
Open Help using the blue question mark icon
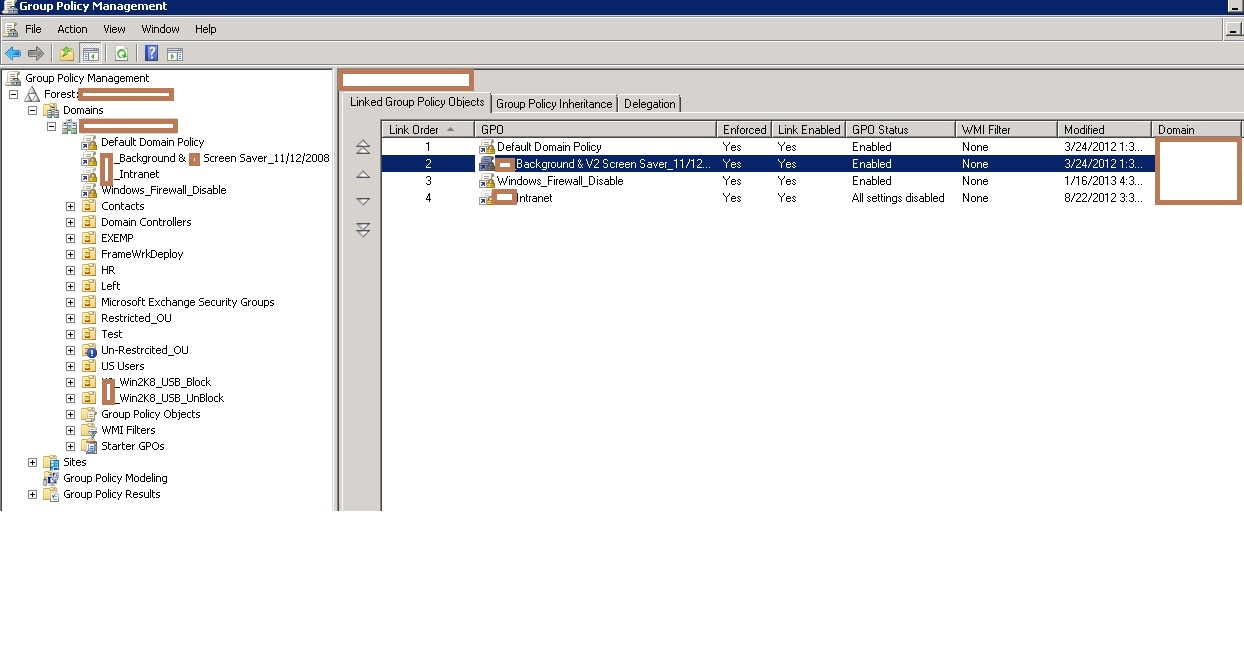click(x=150, y=53)
